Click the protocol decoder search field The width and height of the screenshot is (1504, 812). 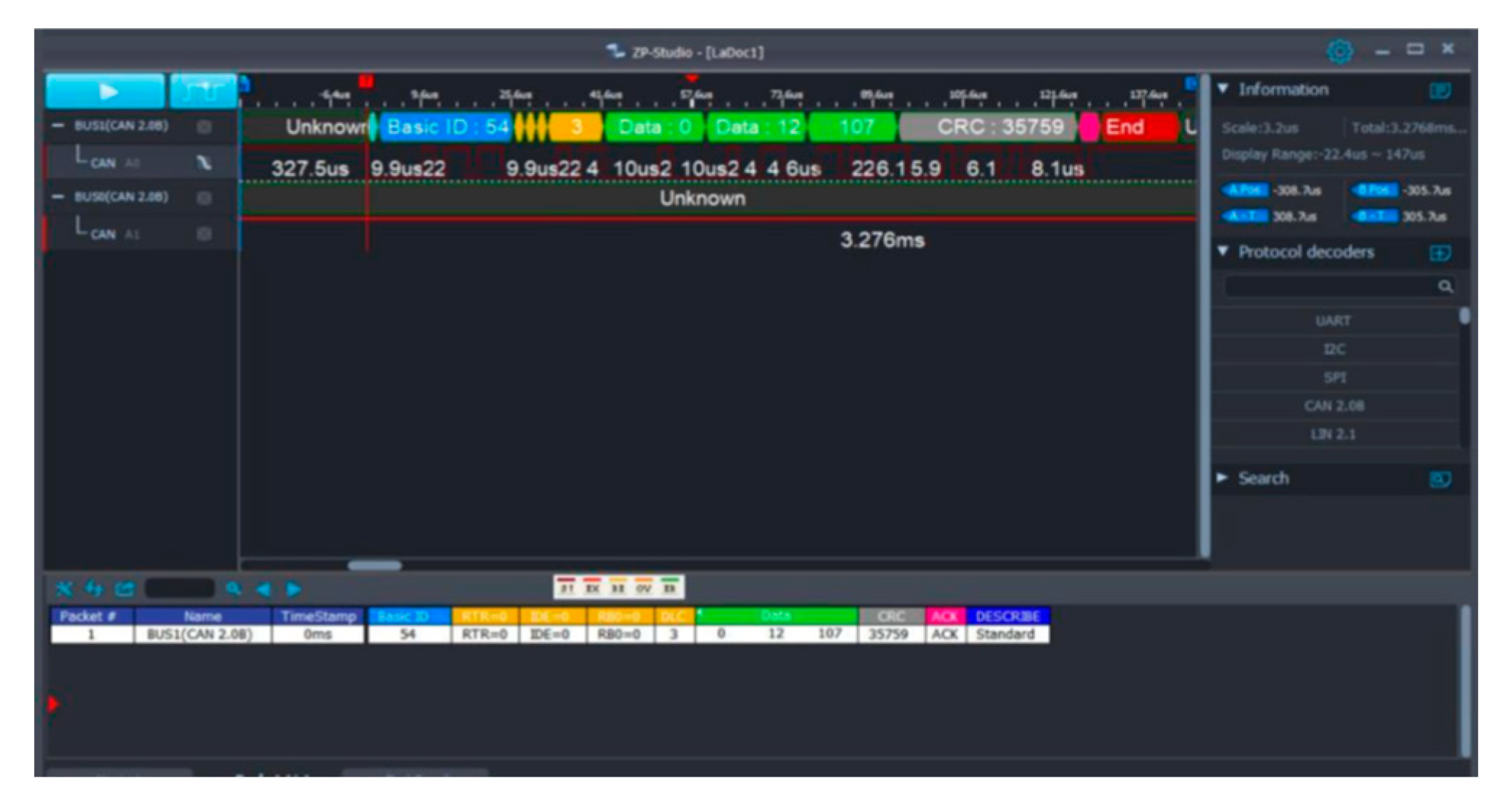[x=1328, y=287]
